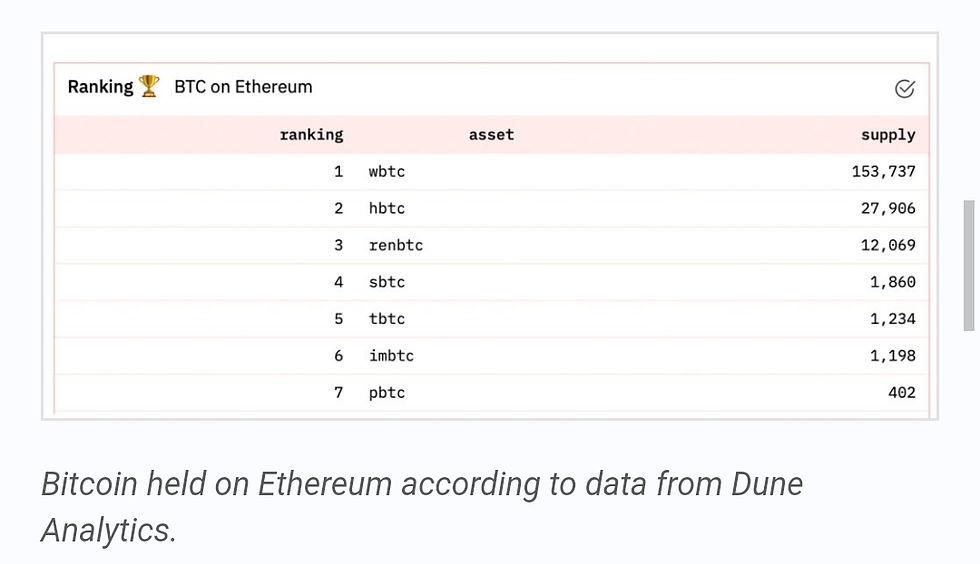980x564 pixels.
Task: Select the renbtc asset row
Action: (492, 245)
